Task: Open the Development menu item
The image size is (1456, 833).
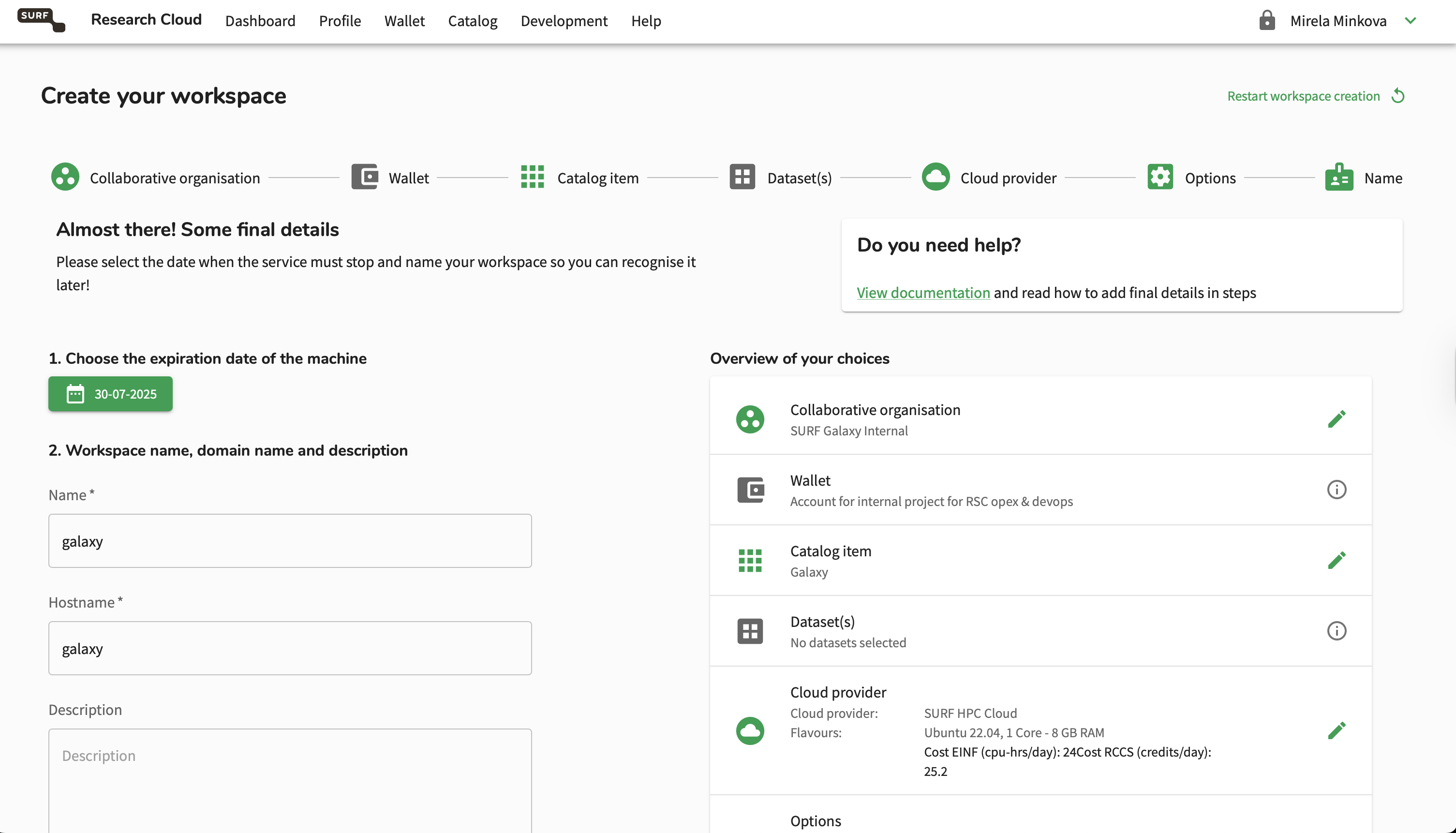Action: pos(564,21)
